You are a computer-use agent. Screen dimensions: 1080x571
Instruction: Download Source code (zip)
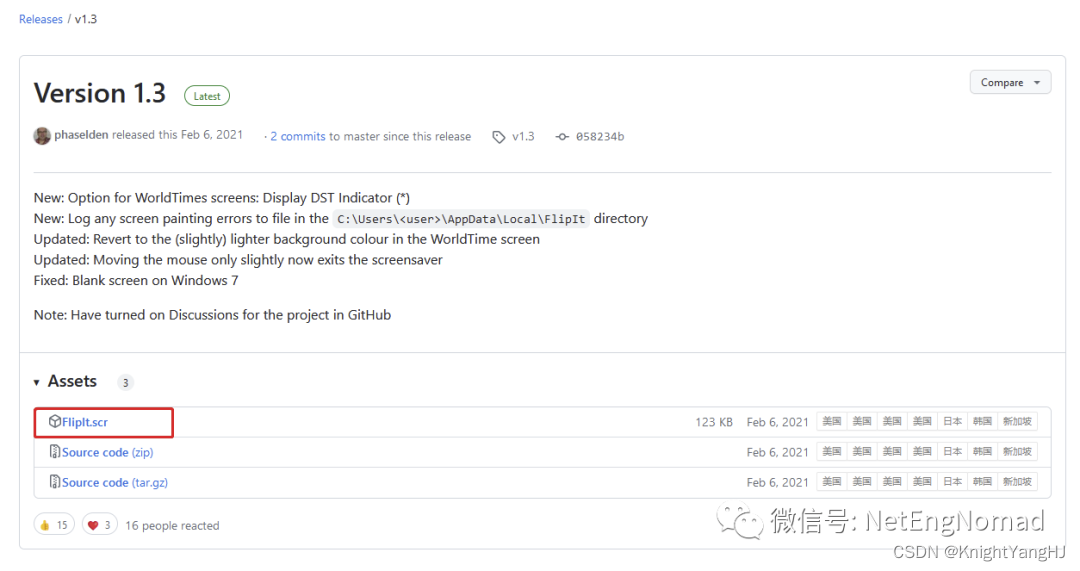(x=107, y=453)
